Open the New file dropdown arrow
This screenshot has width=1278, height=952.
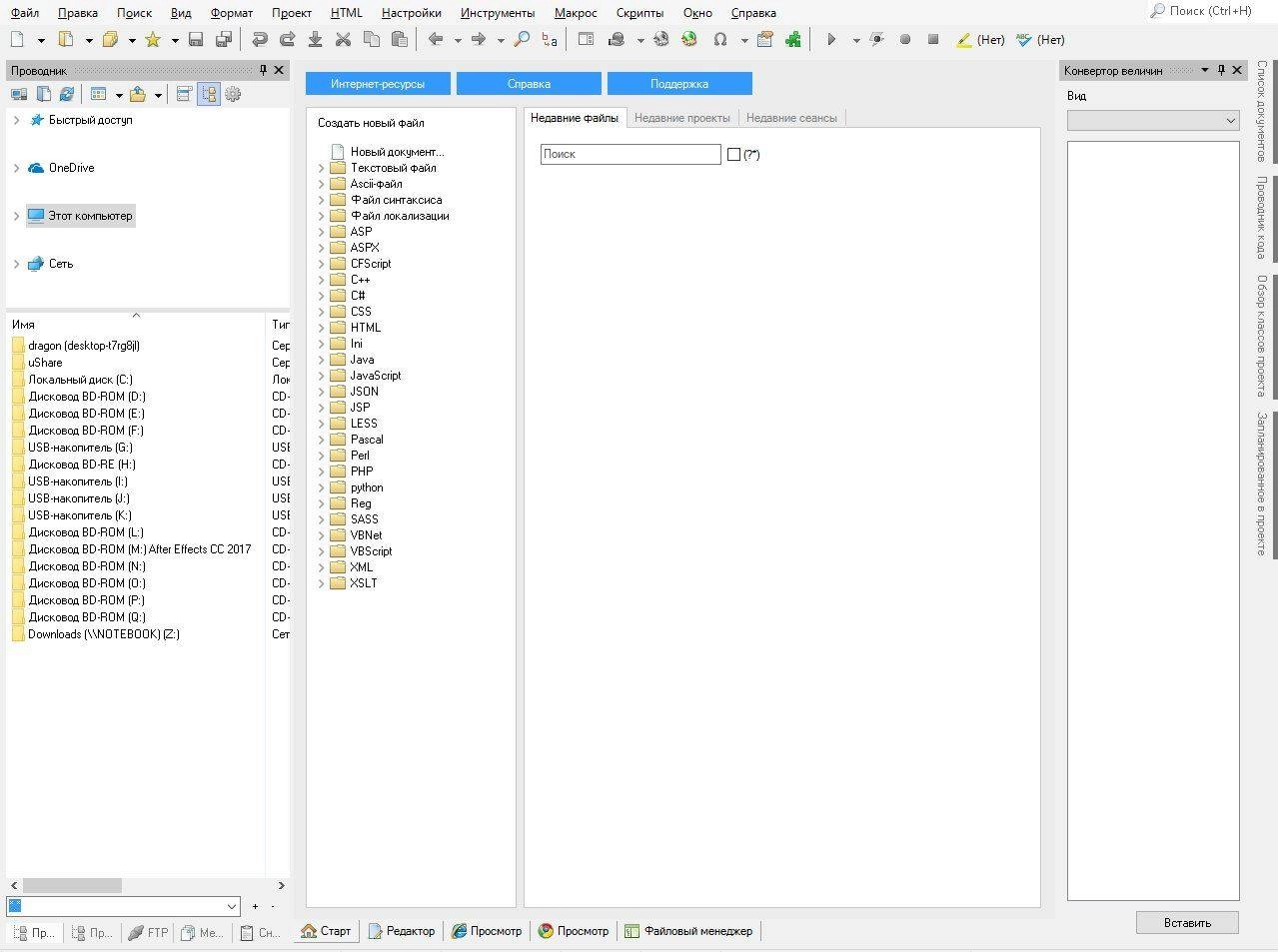41,40
